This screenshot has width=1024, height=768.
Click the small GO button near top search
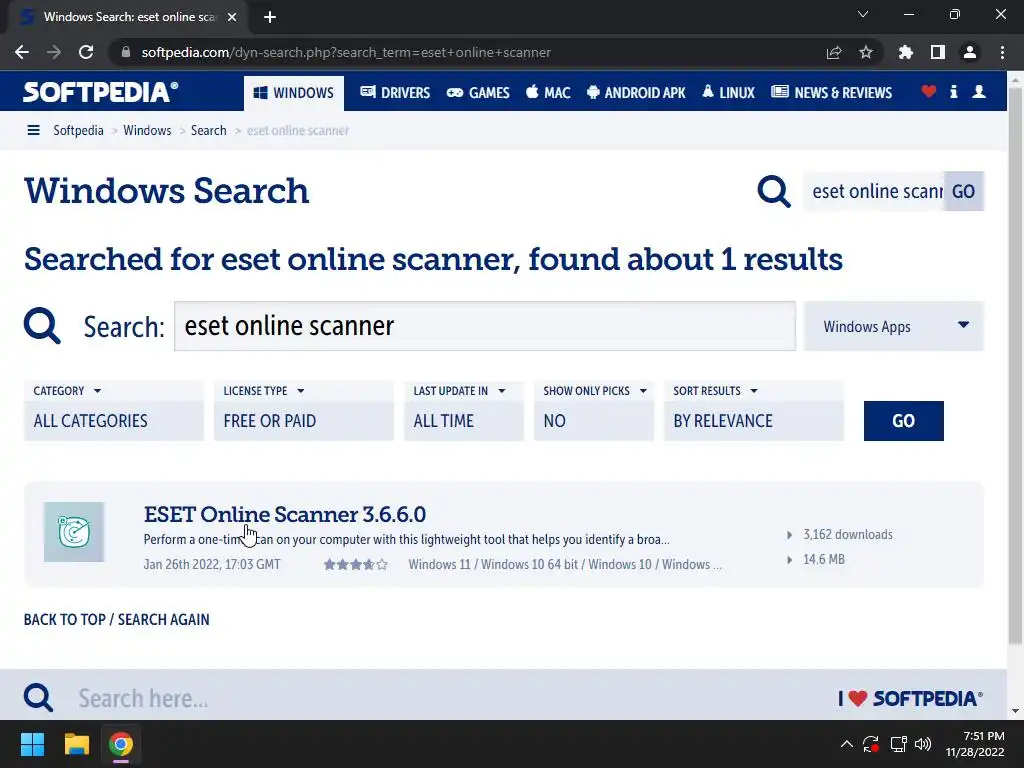(964, 191)
